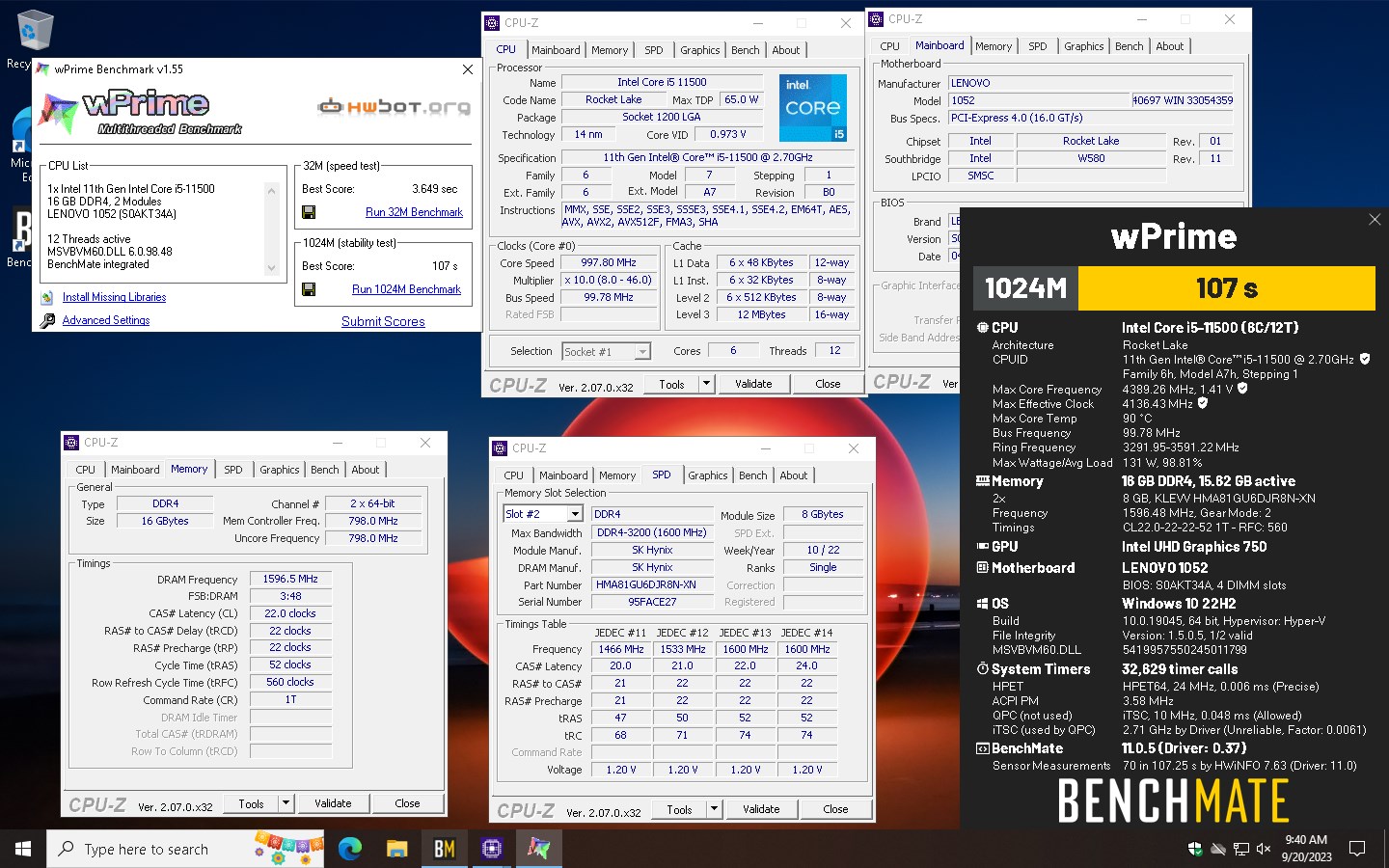Switch to wPrime via its taskbar icon
The width and height of the screenshot is (1389, 868).
(538, 849)
